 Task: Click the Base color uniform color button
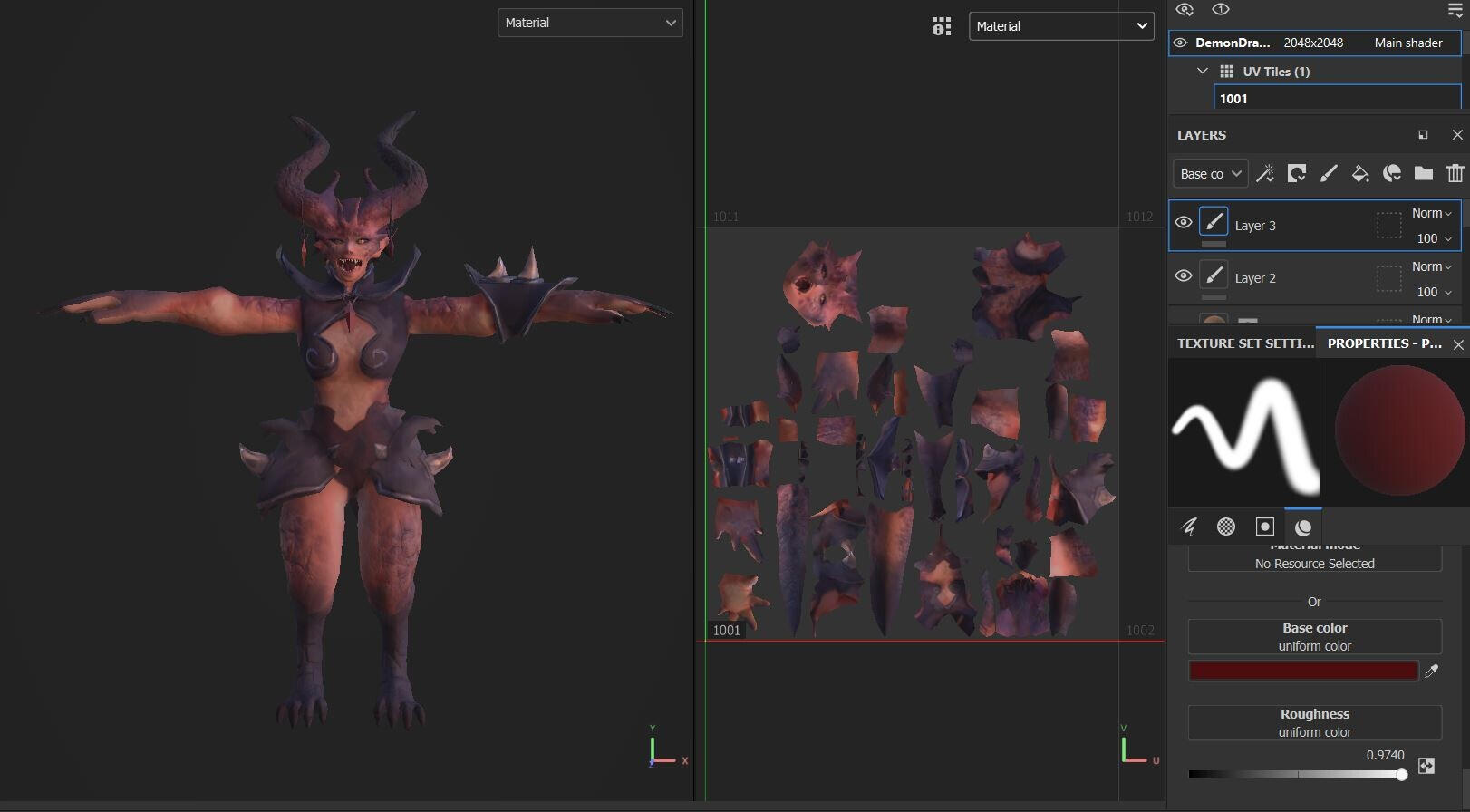pyautogui.click(x=1314, y=636)
